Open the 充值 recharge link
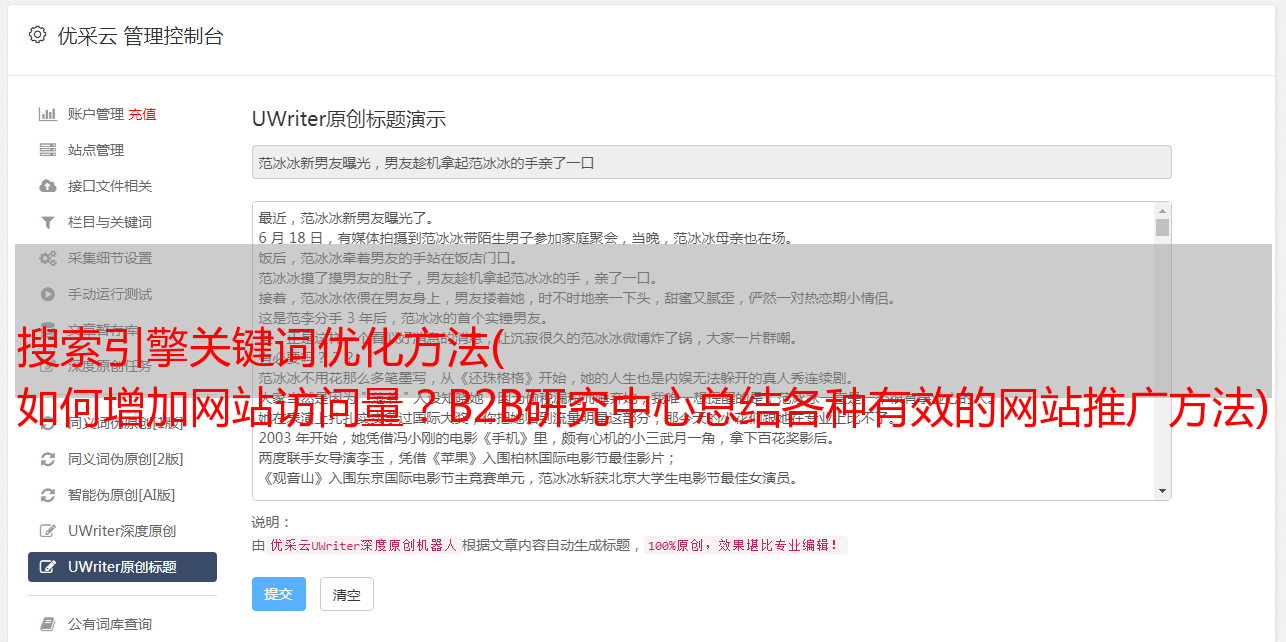 142,114
